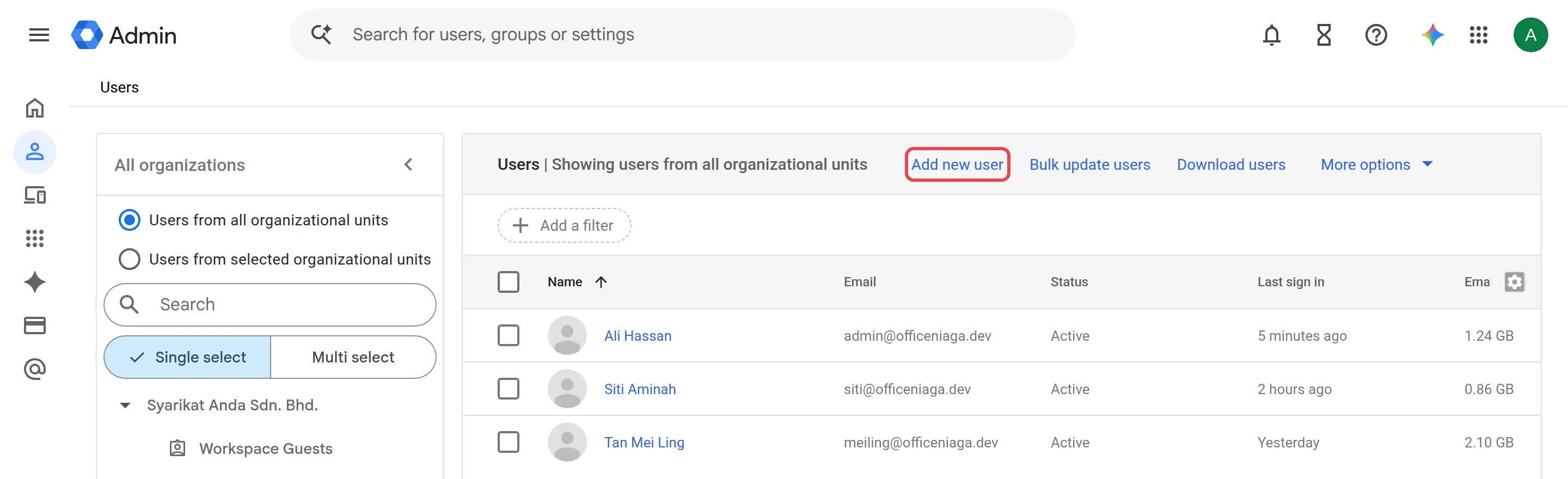Click the column settings gear icon
Screen dimensions: 1568x479
(1515, 282)
